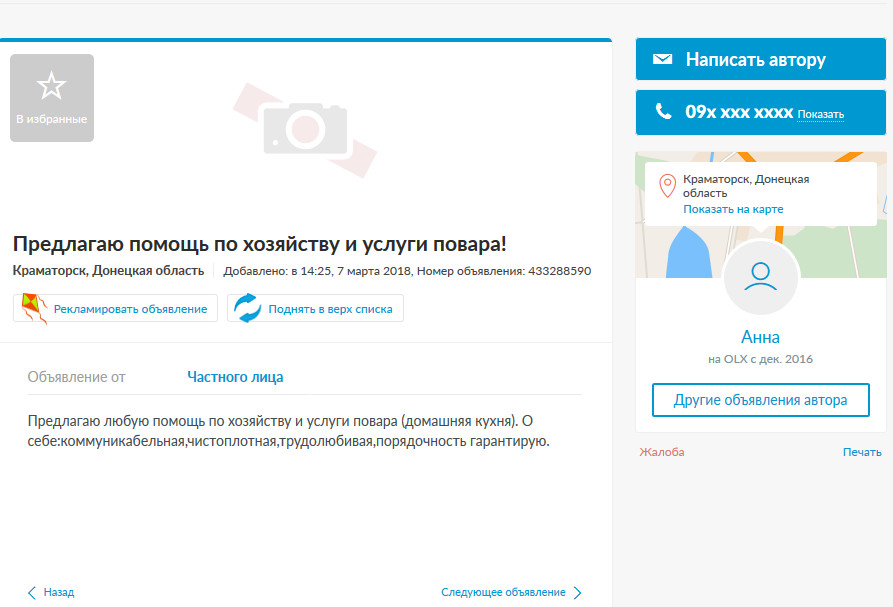
Task: Click the Жалоба complaint link
Action: tap(662, 452)
